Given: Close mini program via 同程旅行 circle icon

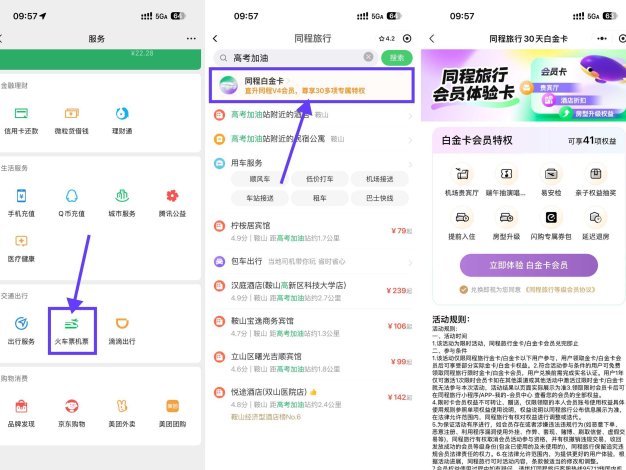Looking at the screenshot, I should (407, 38).
